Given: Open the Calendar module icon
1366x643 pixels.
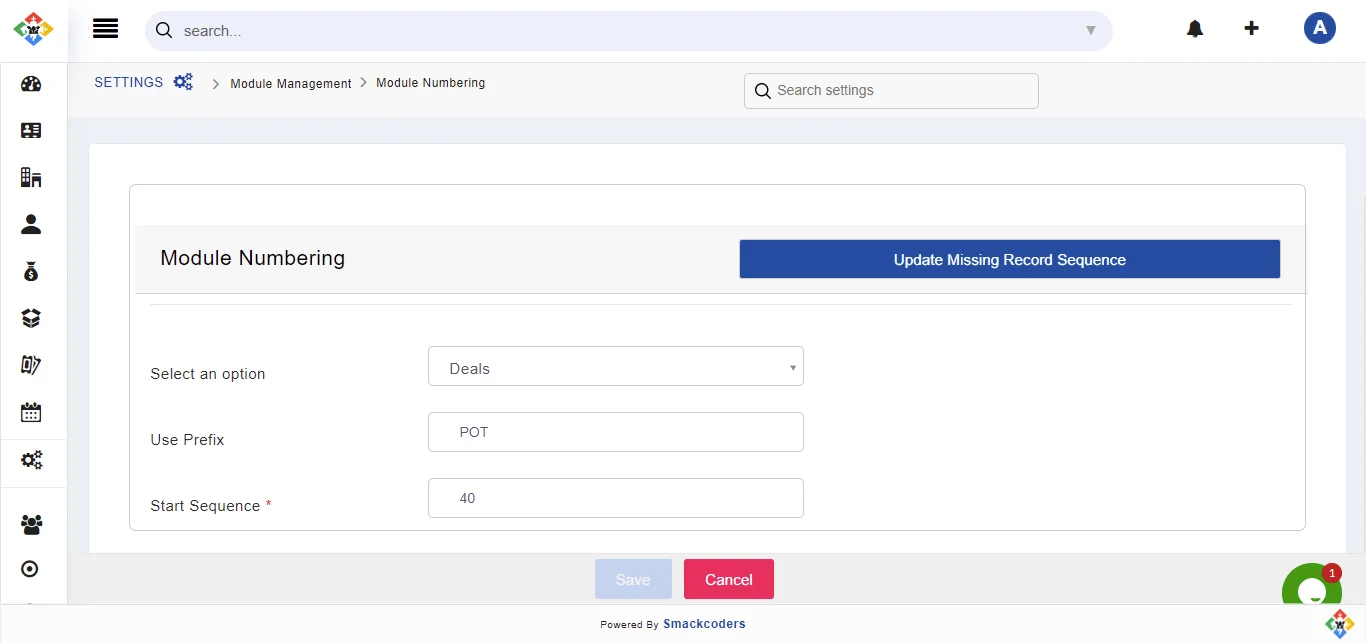Looking at the screenshot, I should [x=31, y=411].
